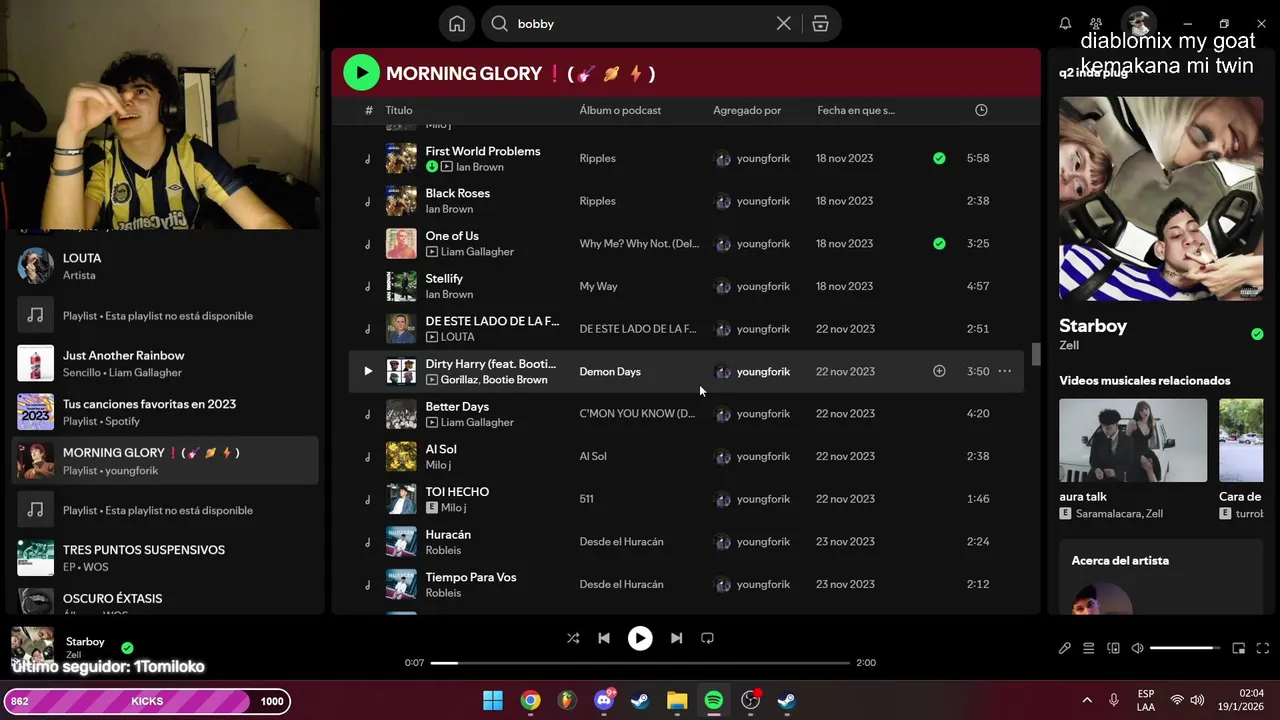
Task: Clear the search field with the X
Action: tap(784, 24)
